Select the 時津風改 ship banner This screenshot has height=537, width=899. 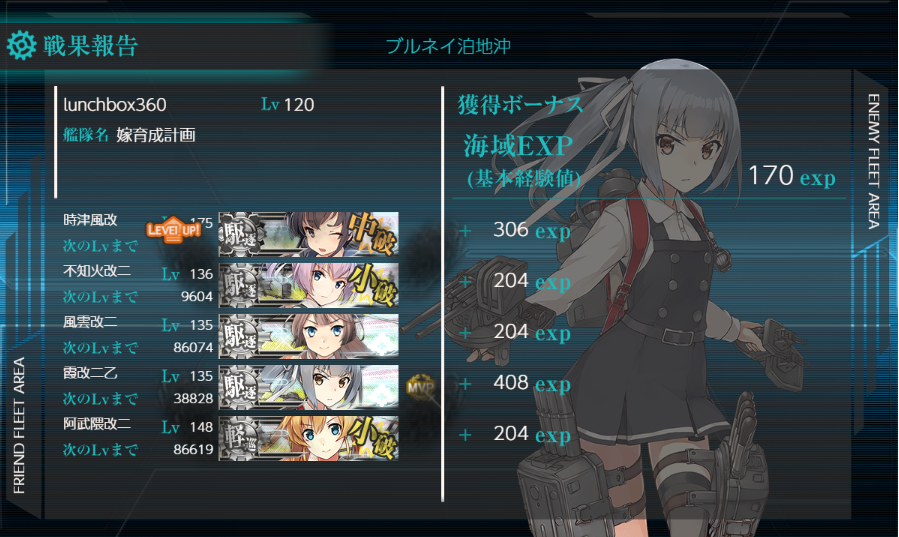pos(308,234)
